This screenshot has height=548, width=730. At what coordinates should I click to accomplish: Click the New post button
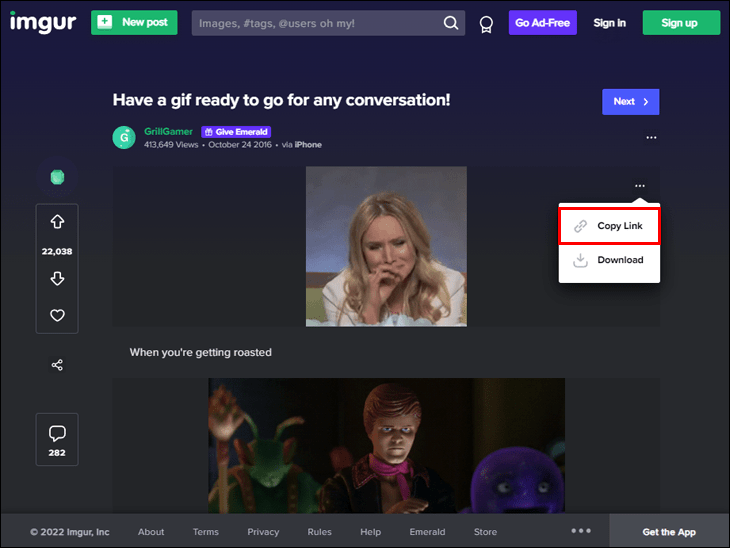click(x=134, y=22)
